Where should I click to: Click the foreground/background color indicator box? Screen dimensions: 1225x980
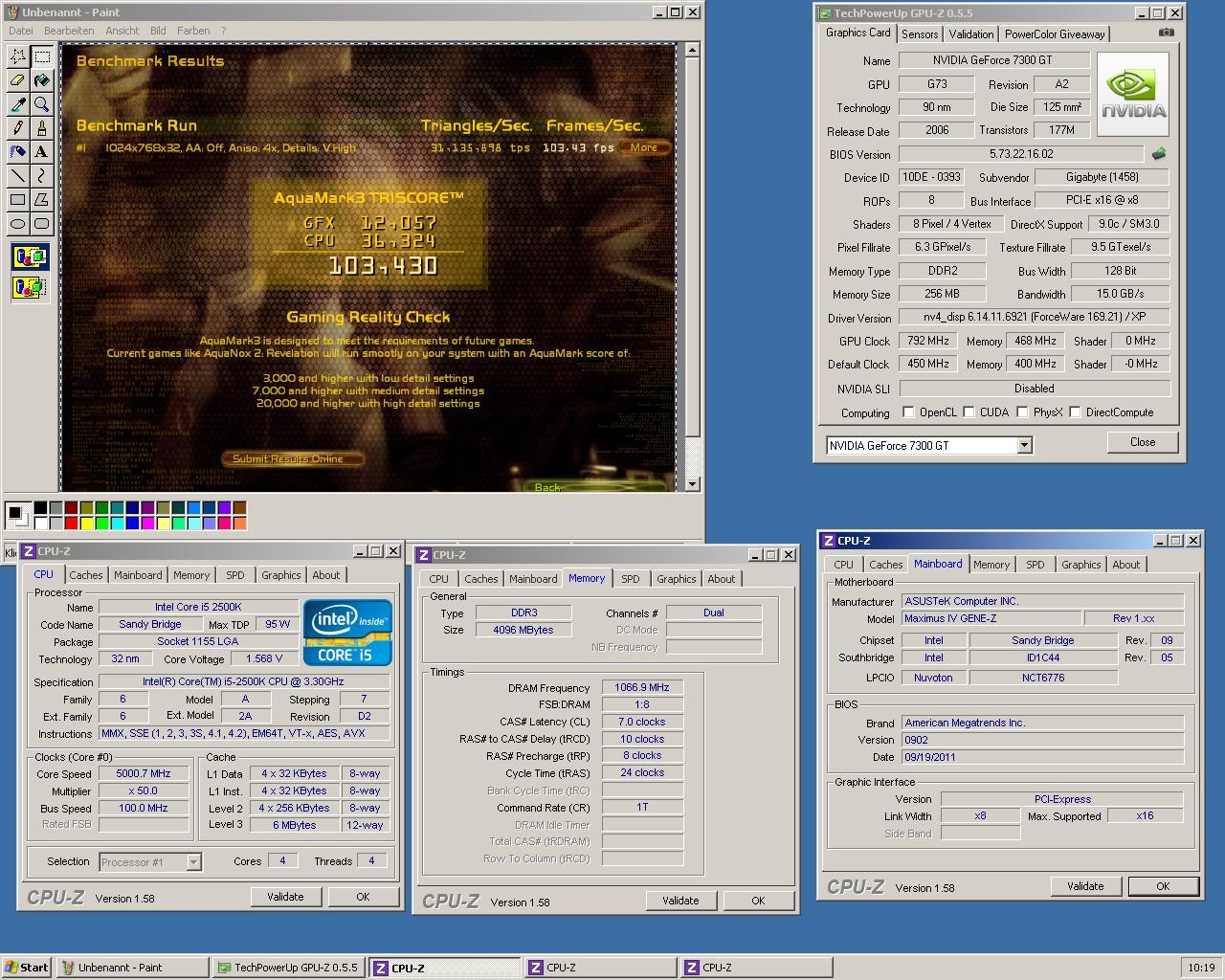tap(17, 515)
